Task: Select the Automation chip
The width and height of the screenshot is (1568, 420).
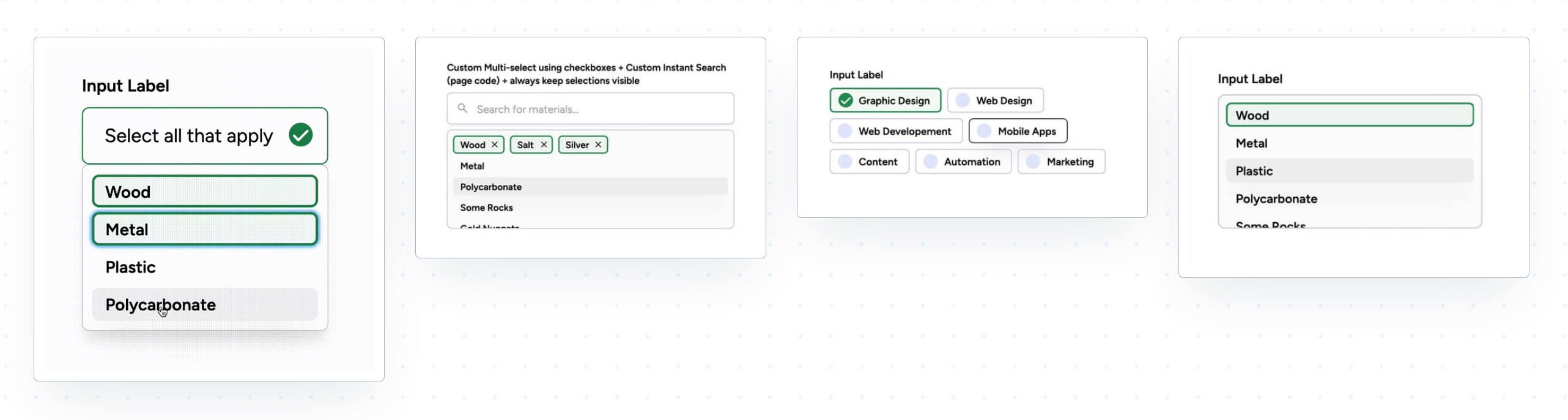Action: 963,162
